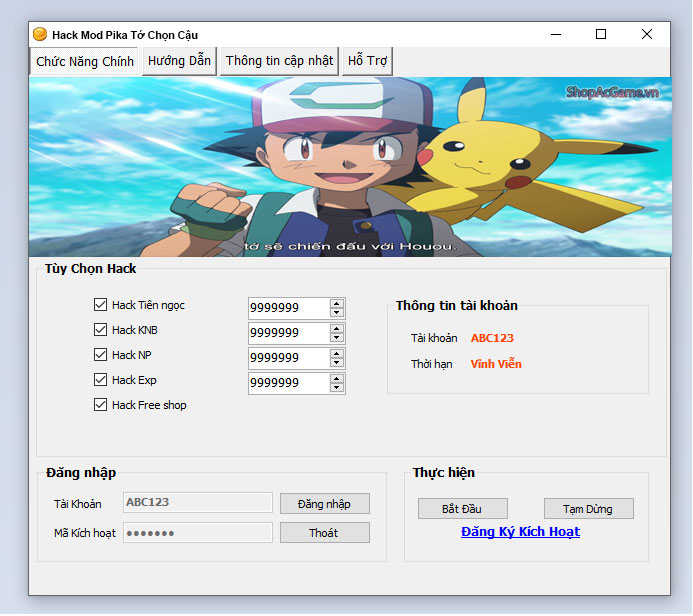Increase Hack KNB value with up arrow
The width and height of the screenshot is (693, 616).
point(337,328)
